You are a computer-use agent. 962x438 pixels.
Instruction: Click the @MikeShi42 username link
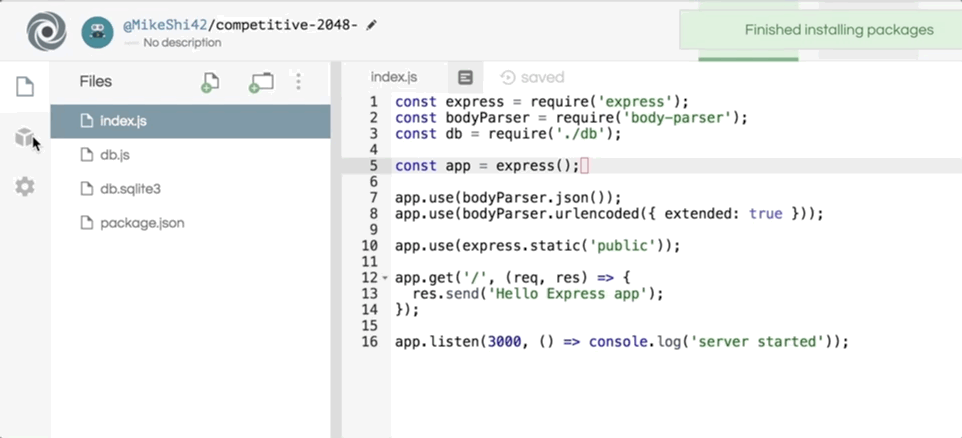coord(166,25)
